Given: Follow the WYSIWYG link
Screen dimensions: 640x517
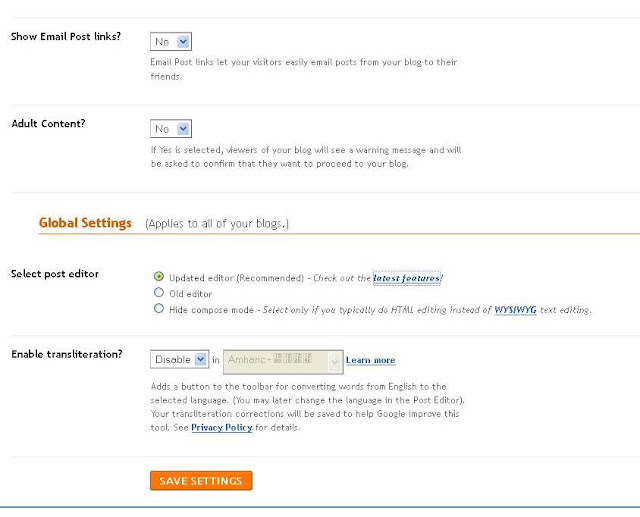Looking at the screenshot, I should click(515, 310).
